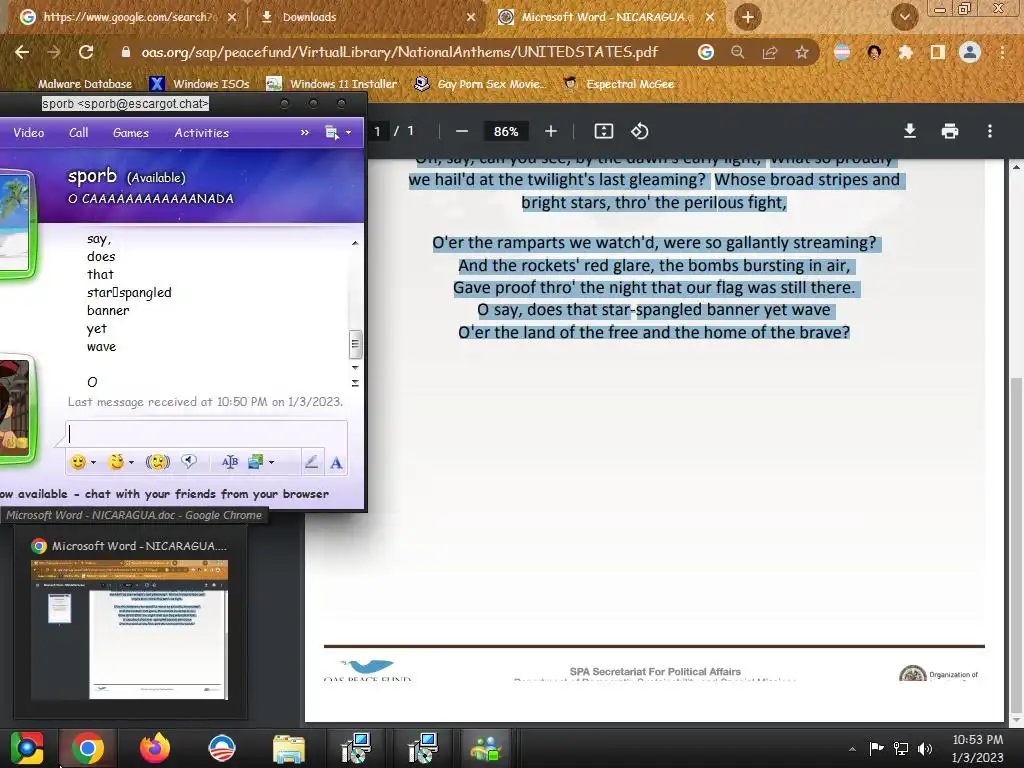
Task: Open background picture dropdown in chat
Action: pyautogui.click(x=261, y=462)
